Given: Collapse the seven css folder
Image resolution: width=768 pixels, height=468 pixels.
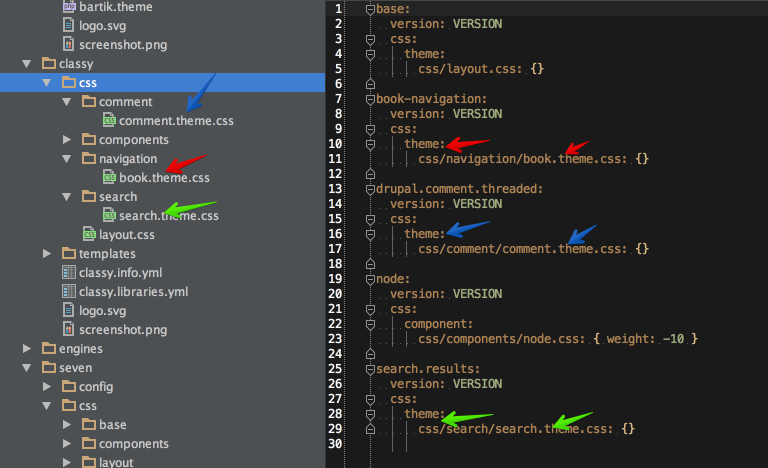Looking at the screenshot, I should [47, 406].
